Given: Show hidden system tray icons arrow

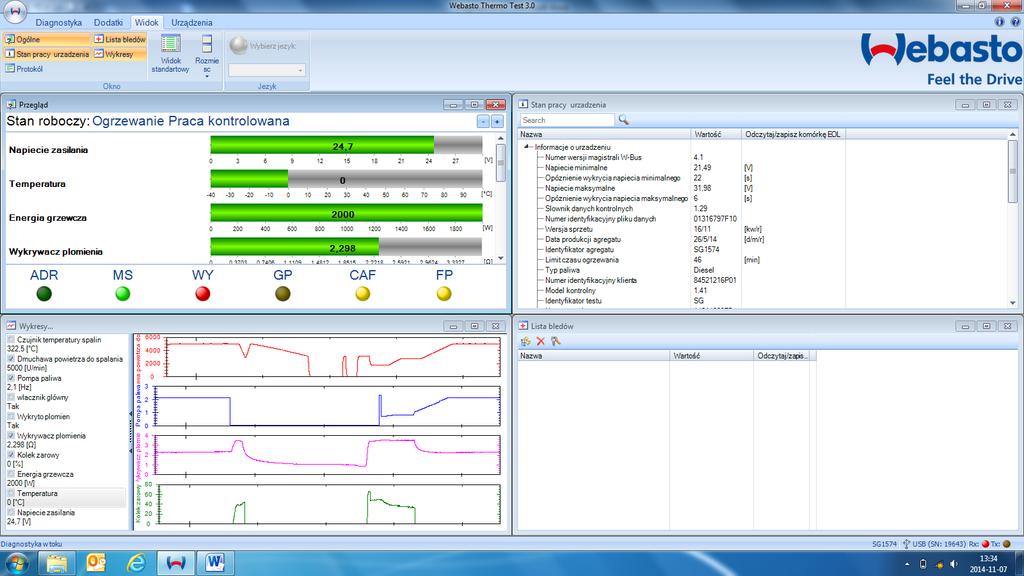Looking at the screenshot, I should [906, 564].
